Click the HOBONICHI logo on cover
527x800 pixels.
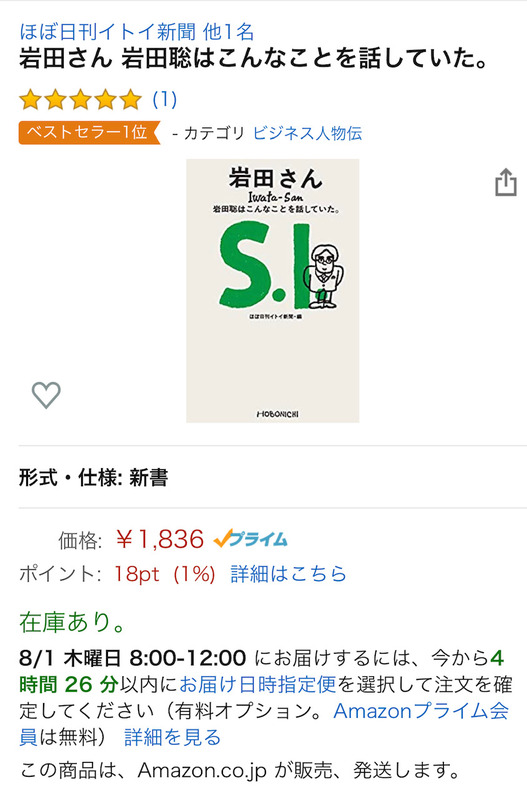pos(278,414)
